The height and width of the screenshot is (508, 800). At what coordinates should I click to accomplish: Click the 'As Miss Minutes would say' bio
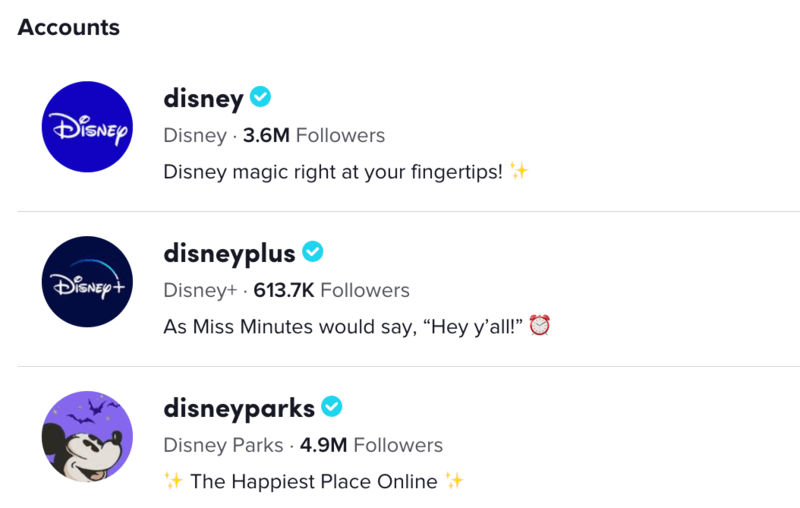tap(343, 326)
